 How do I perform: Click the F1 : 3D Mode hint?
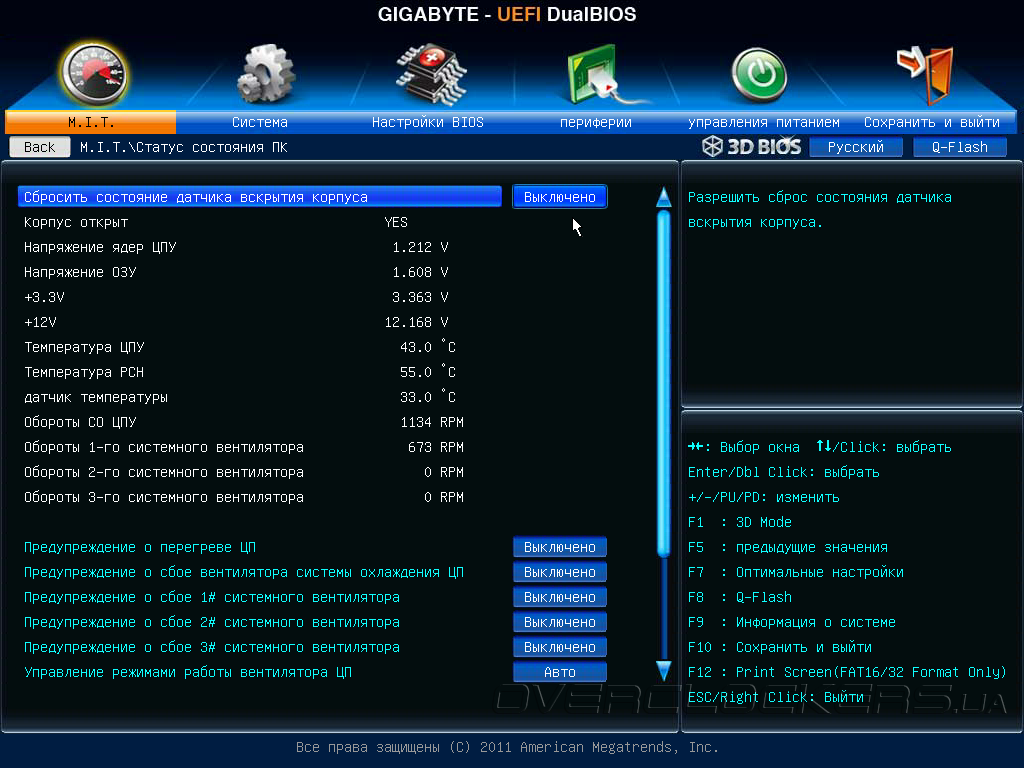(739, 522)
